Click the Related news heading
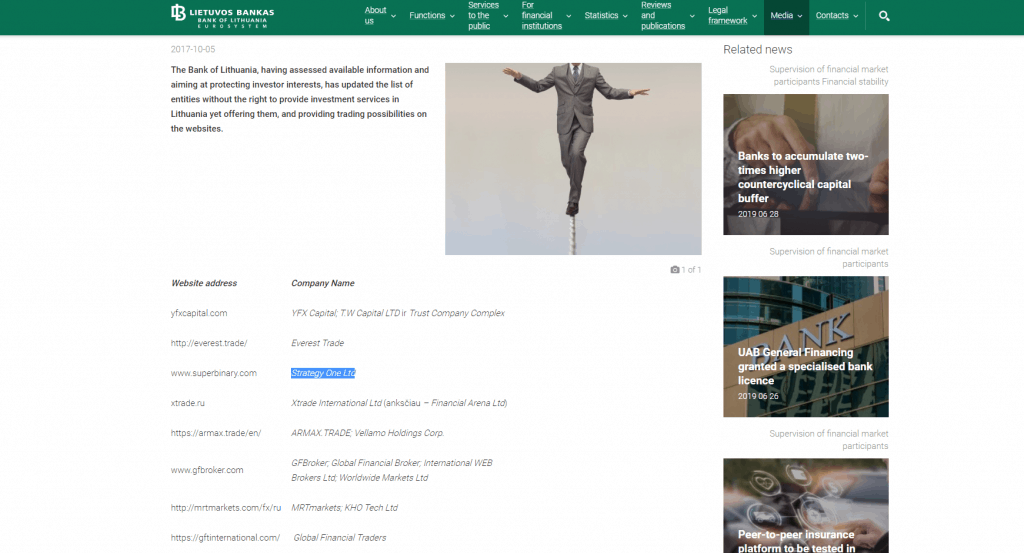This screenshot has width=1024, height=553. point(757,49)
